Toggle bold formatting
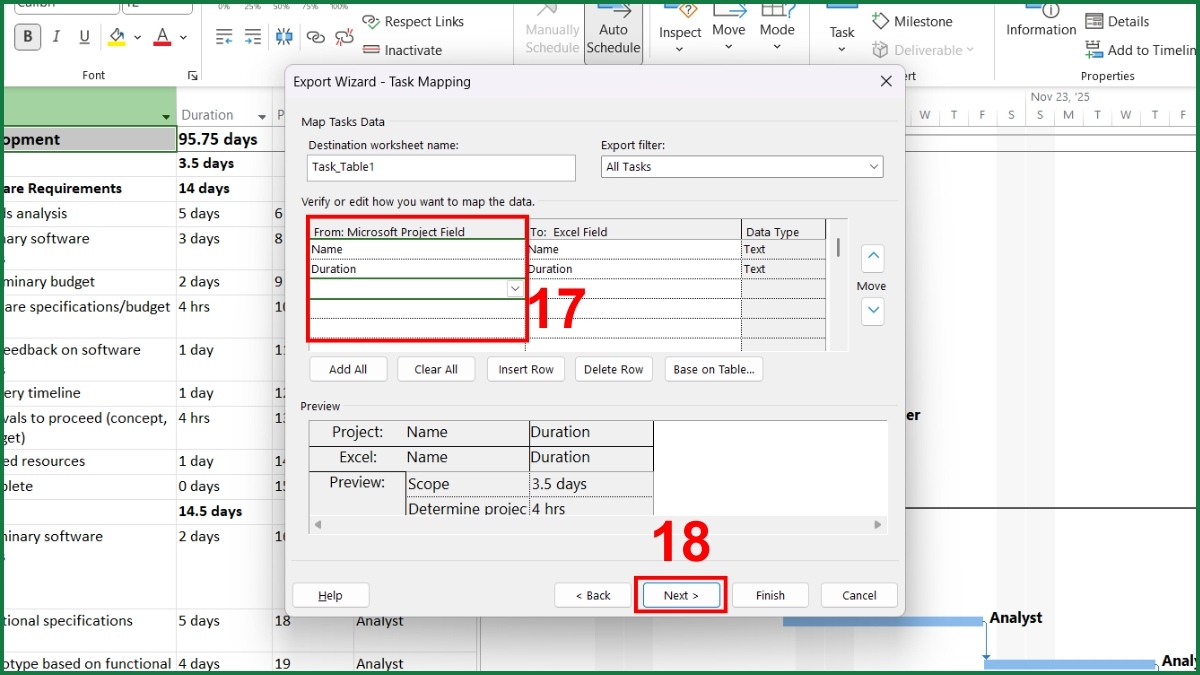The image size is (1200, 675). coord(28,36)
